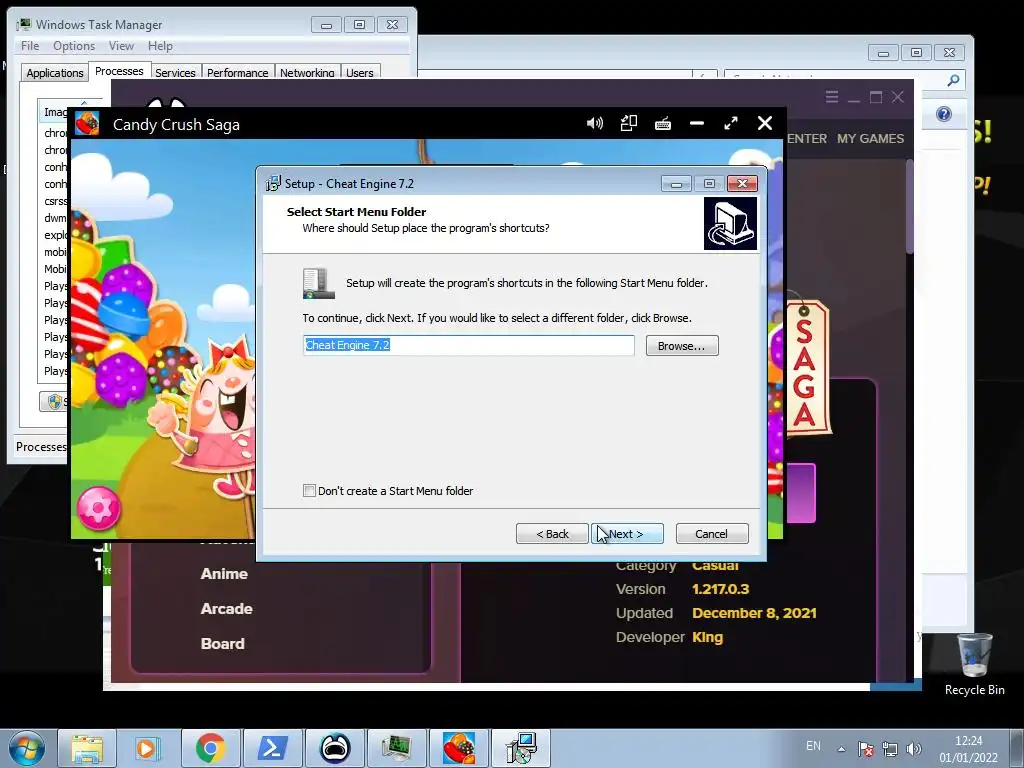Open PowerShell from taskbar
This screenshot has height=768, width=1024.
(272, 748)
